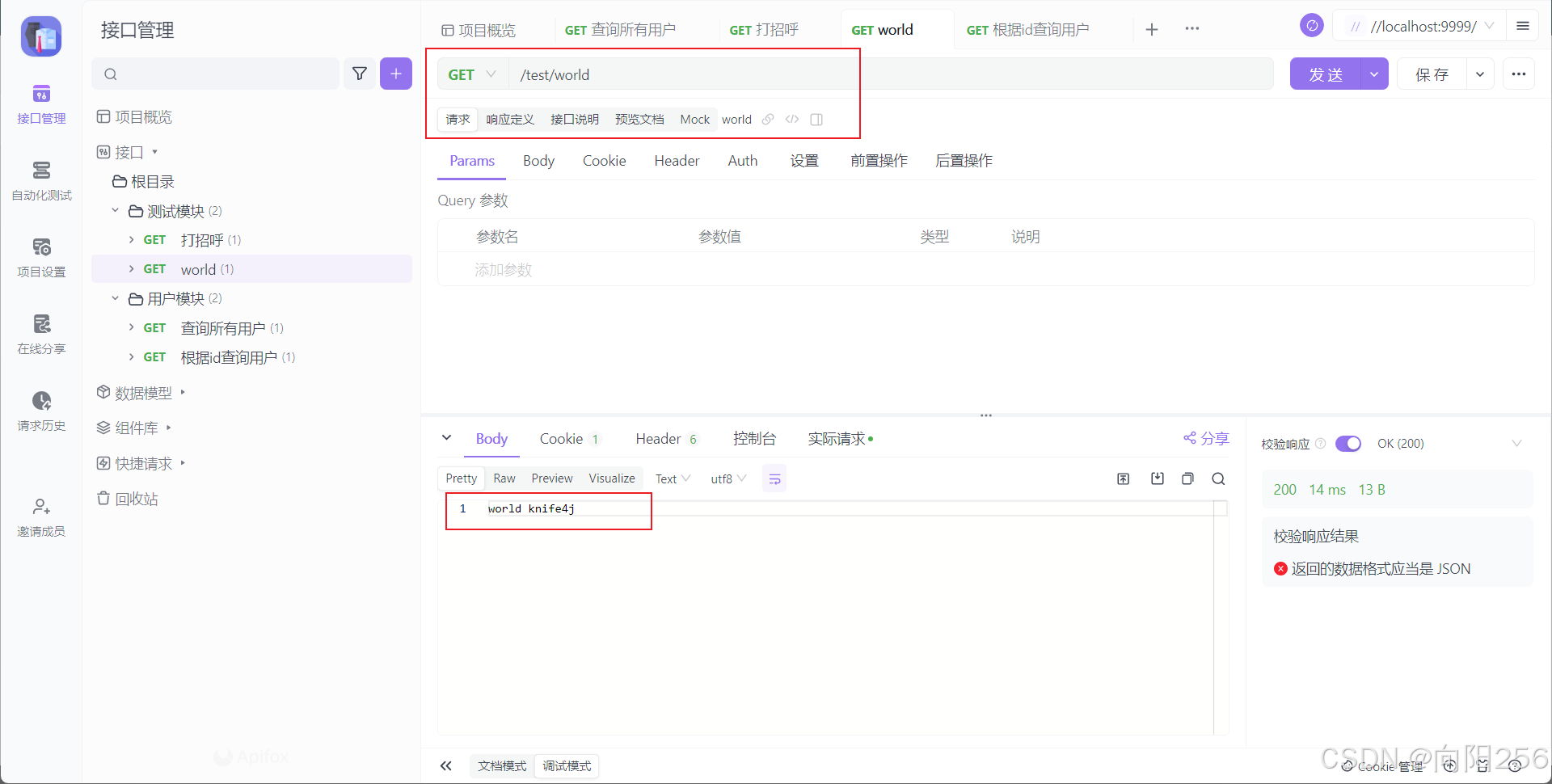The image size is (1552, 784).
Task: Select Preview response view
Action: tap(552, 478)
